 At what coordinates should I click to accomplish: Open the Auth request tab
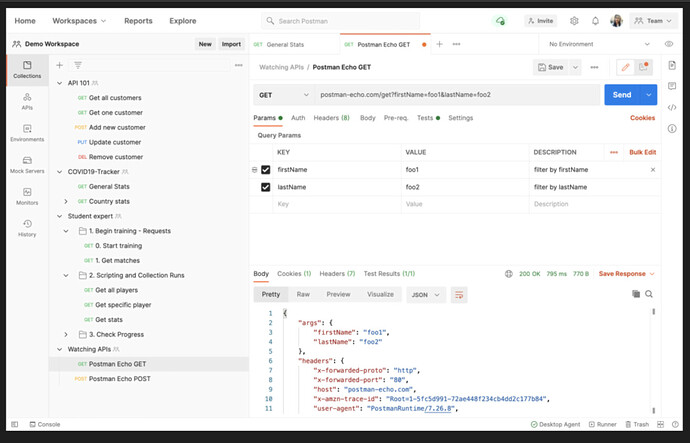pos(298,118)
